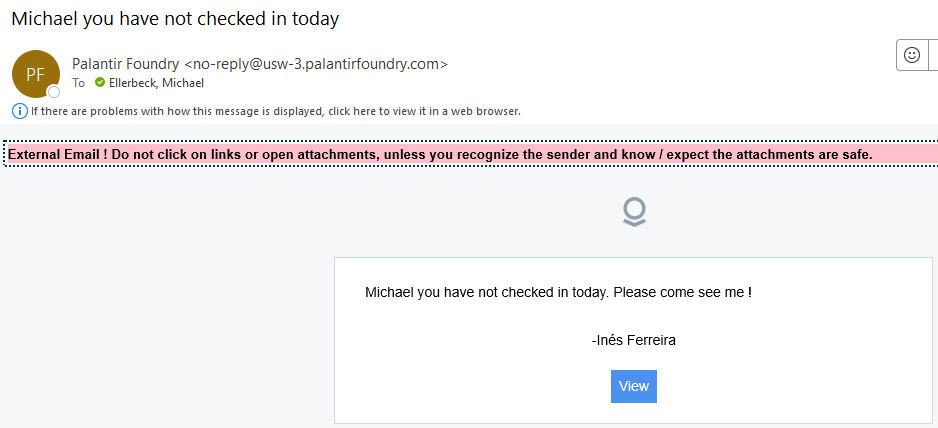Click the partially visible button right of the smiley
The height and width of the screenshot is (428, 938).
[934, 56]
